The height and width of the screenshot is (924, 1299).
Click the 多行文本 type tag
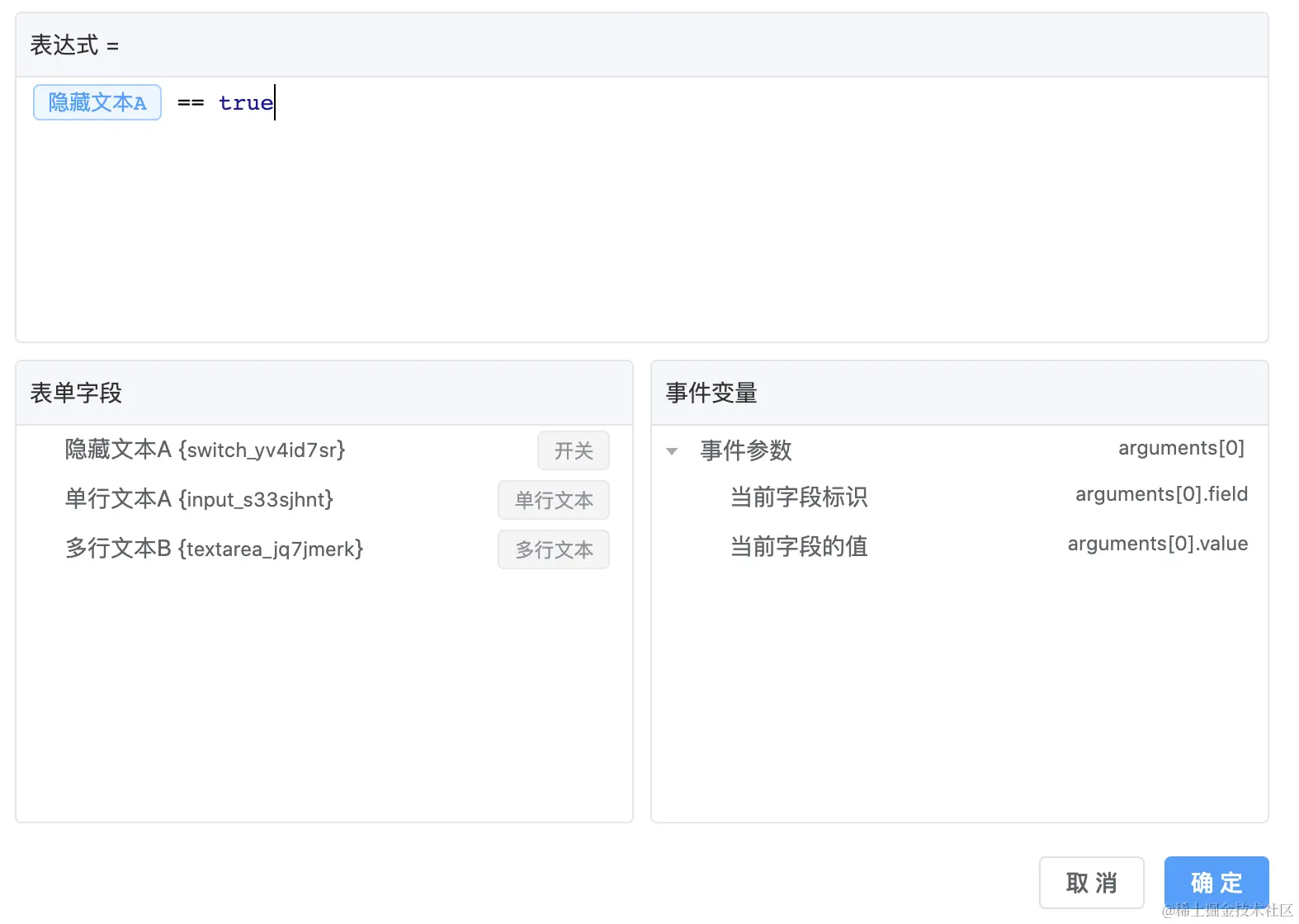(x=554, y=549)
